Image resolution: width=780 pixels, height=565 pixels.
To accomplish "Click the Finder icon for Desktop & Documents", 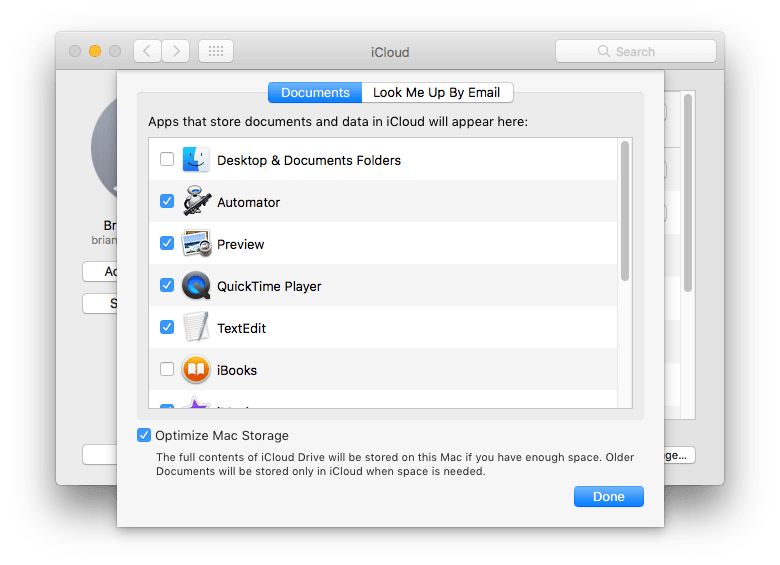I will click(x=196, y=160).
